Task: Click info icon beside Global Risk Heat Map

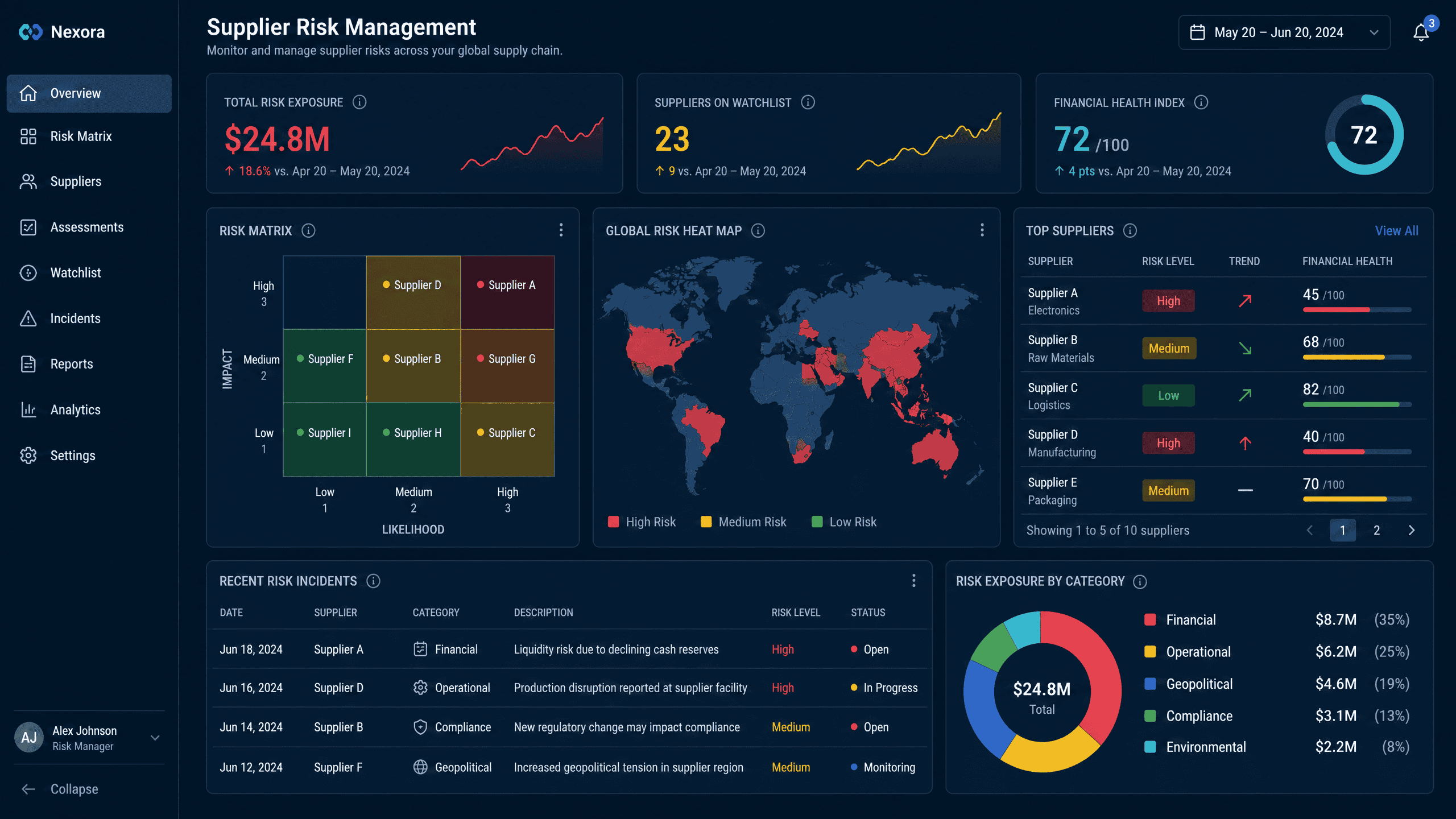Action: 758,230
